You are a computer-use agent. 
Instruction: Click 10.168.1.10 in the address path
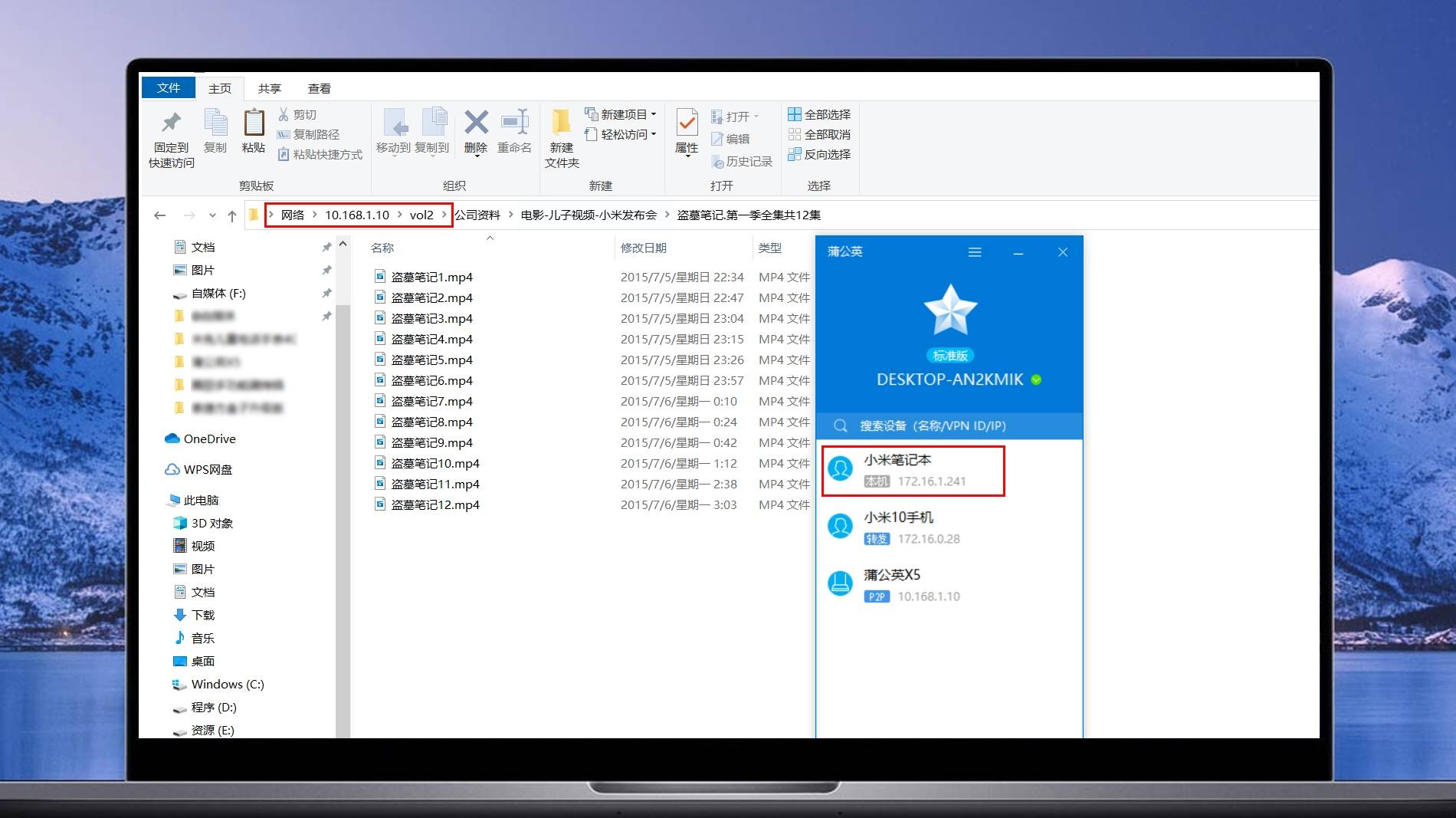point(356,215)
